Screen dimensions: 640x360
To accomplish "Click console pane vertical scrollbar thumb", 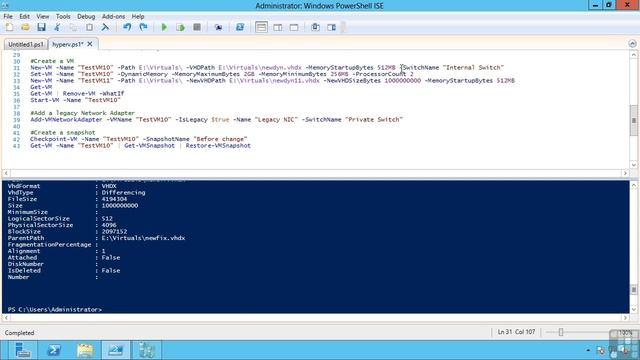I will [x=633, y=290].
